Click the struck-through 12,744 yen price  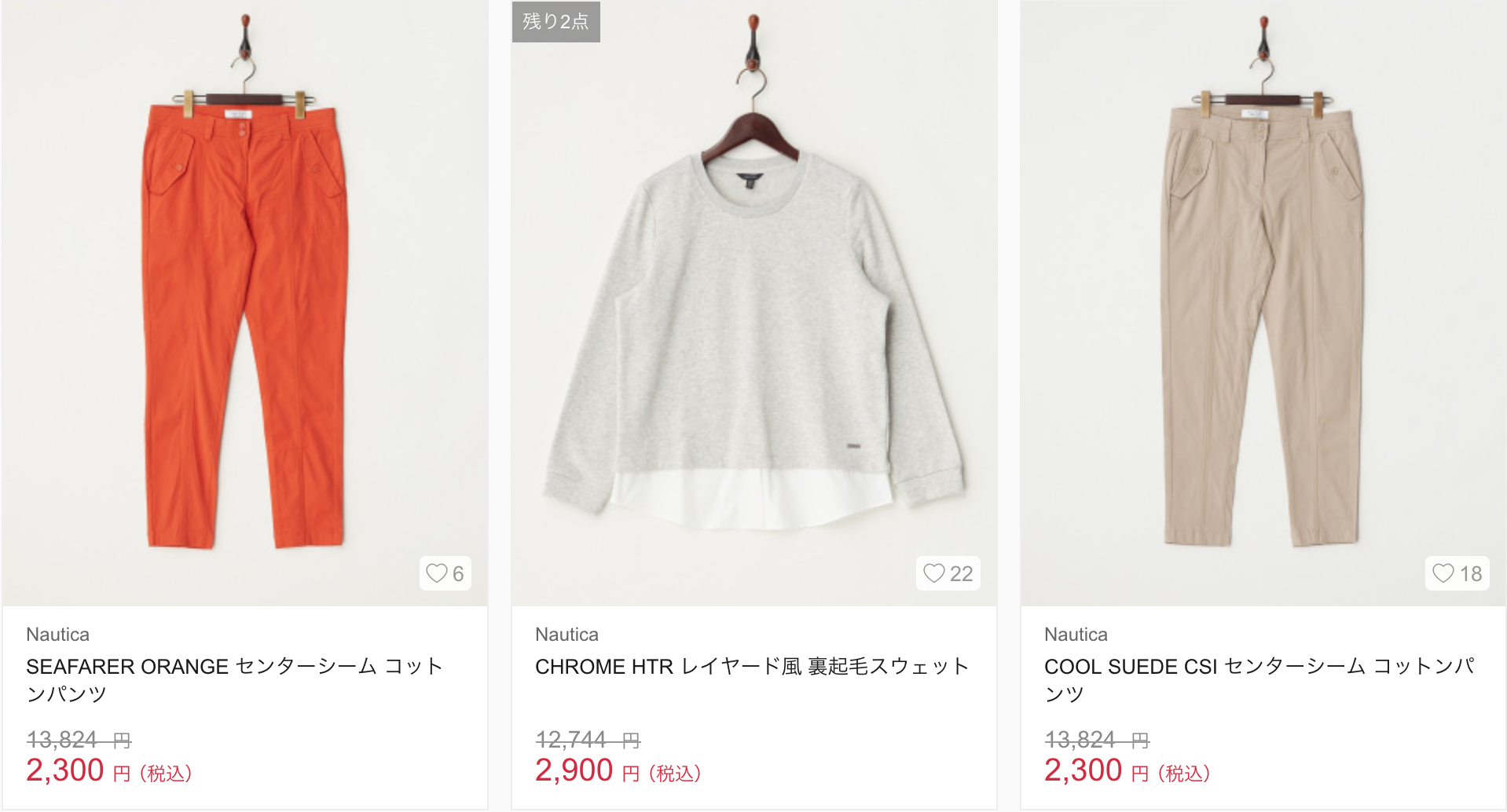pyautogui.click(x=571, y=740)
